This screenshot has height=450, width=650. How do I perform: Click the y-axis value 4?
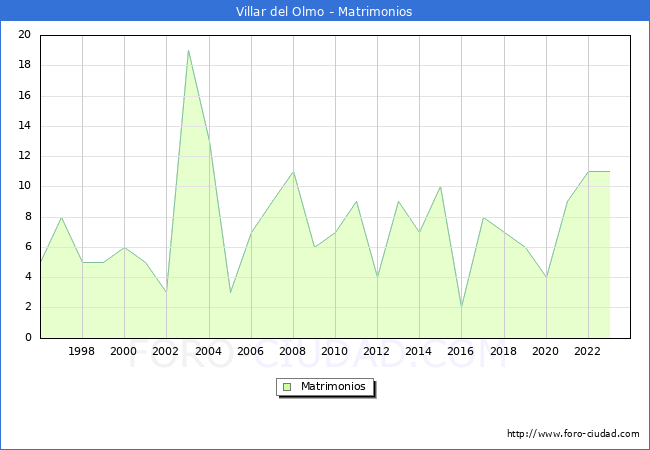[28, 277]
